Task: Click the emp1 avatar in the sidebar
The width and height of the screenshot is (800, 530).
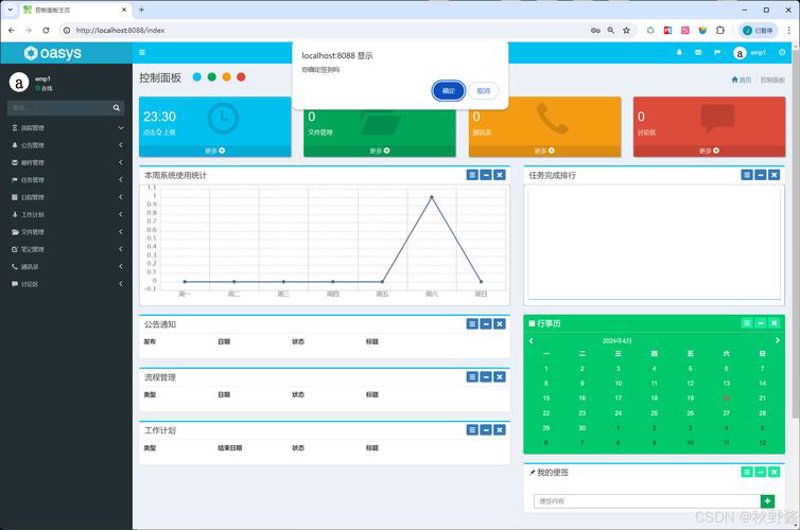Action: point(19,83)
